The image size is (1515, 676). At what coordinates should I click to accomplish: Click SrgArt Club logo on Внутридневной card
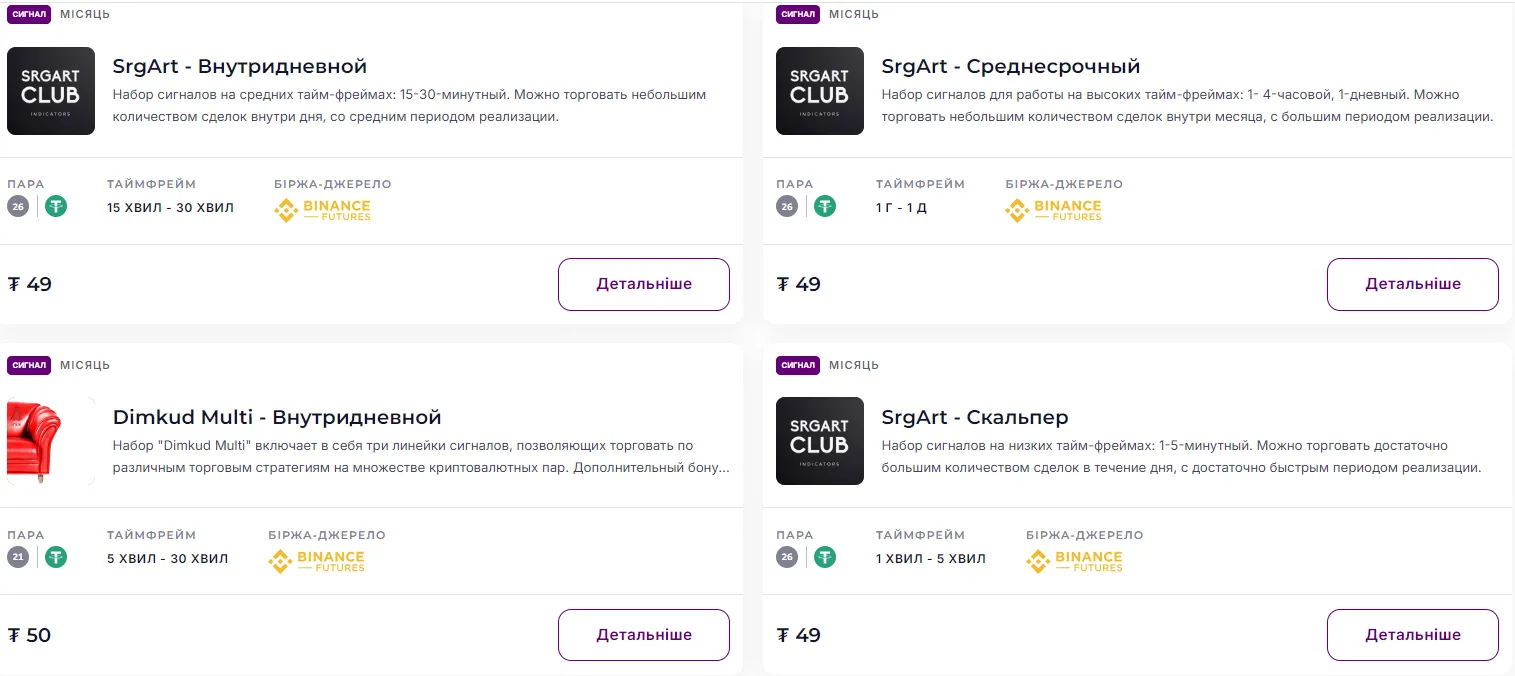[51, 91]
